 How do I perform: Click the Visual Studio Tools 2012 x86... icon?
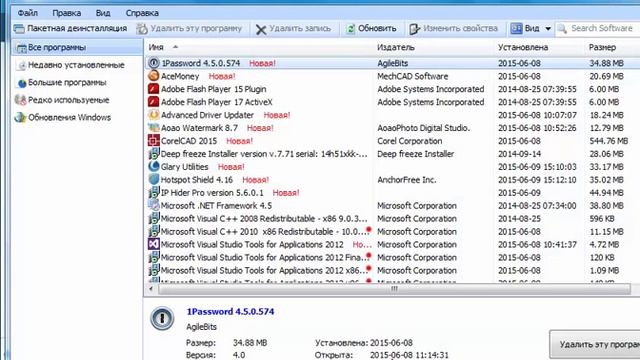[x=153, y=270]
